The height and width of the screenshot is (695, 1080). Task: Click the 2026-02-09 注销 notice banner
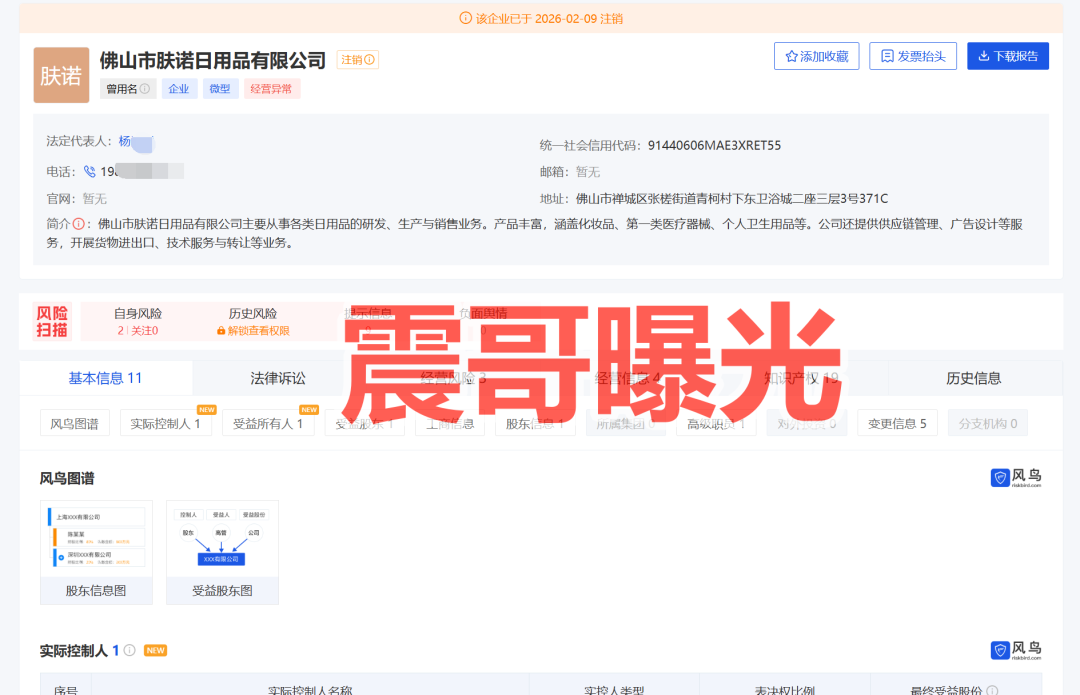coord(540,17)
